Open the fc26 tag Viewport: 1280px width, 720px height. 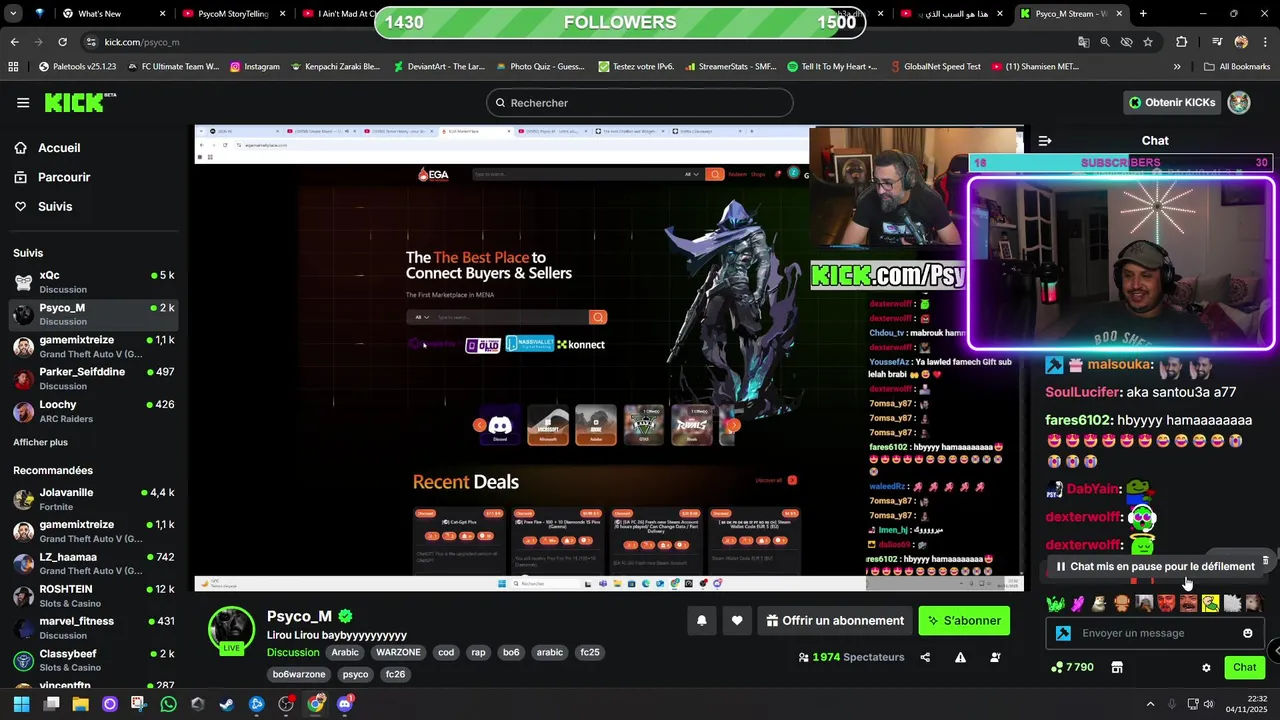(x=396, y=674)
